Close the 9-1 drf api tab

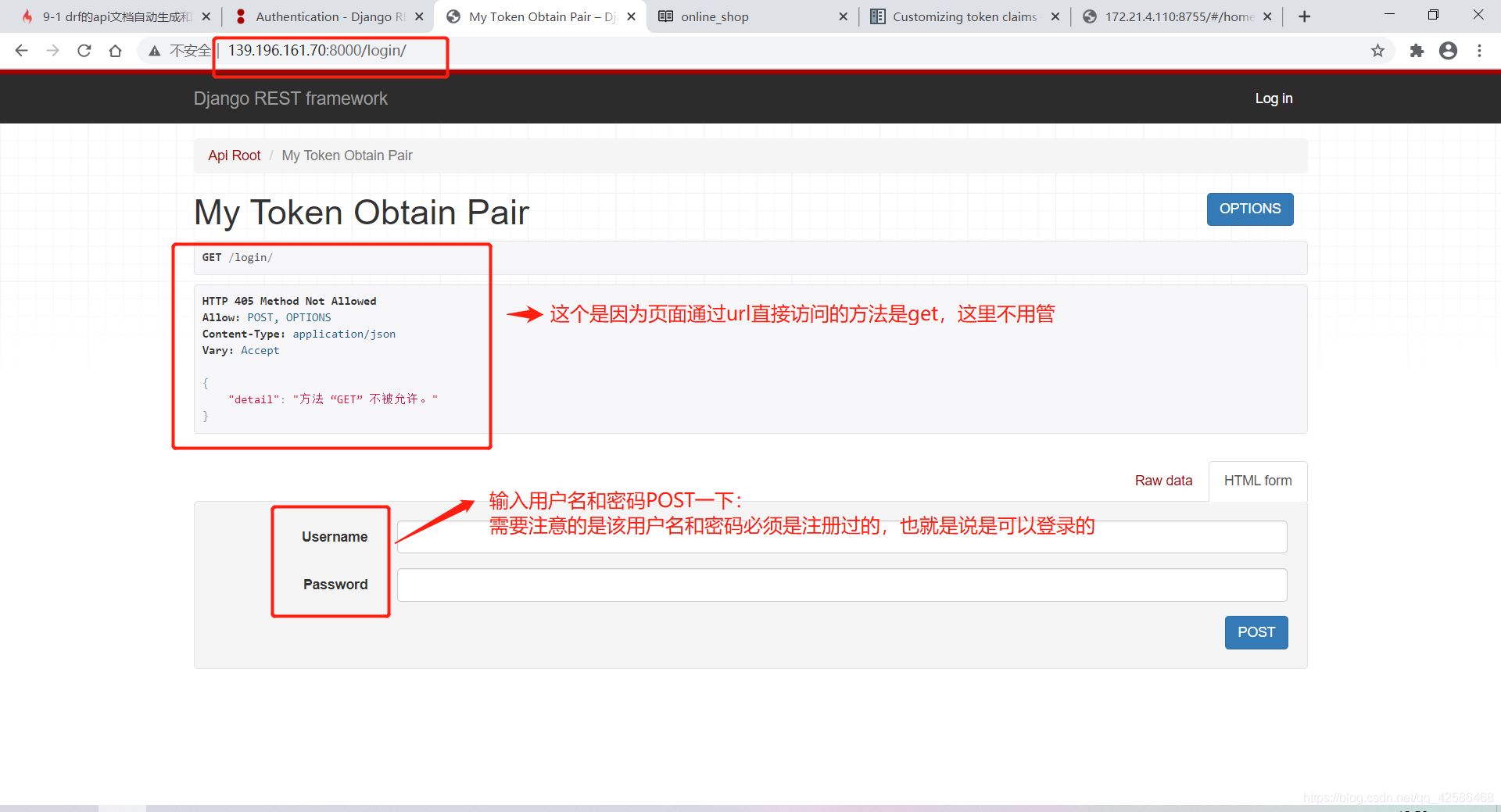pos(206,16)
